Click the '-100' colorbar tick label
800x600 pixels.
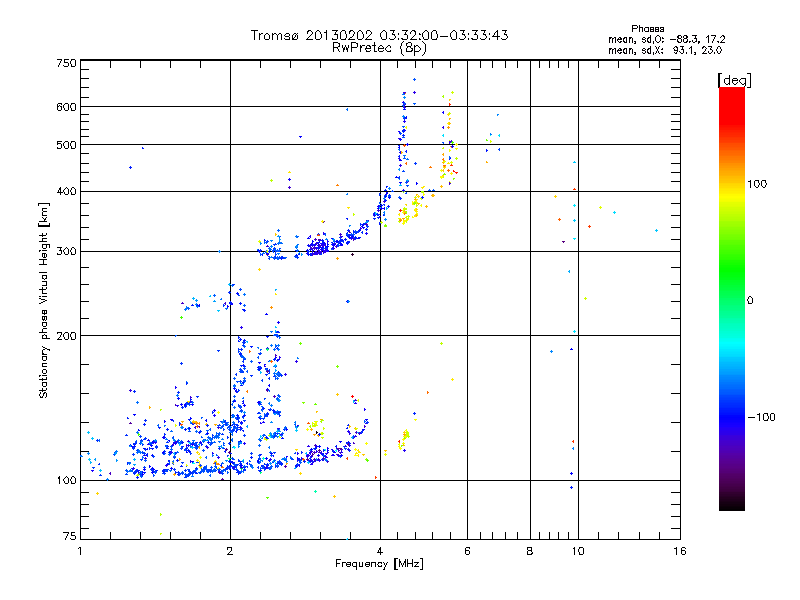(x=762, y=417)
